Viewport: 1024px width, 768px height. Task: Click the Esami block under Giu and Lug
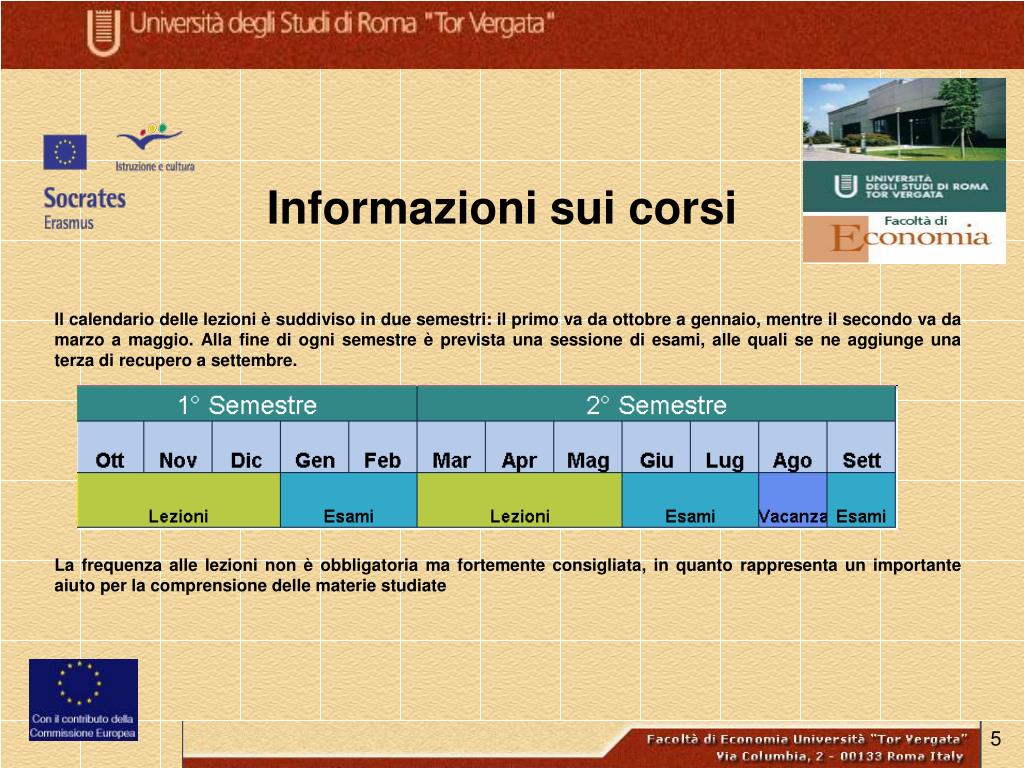[x=690, y=500]
